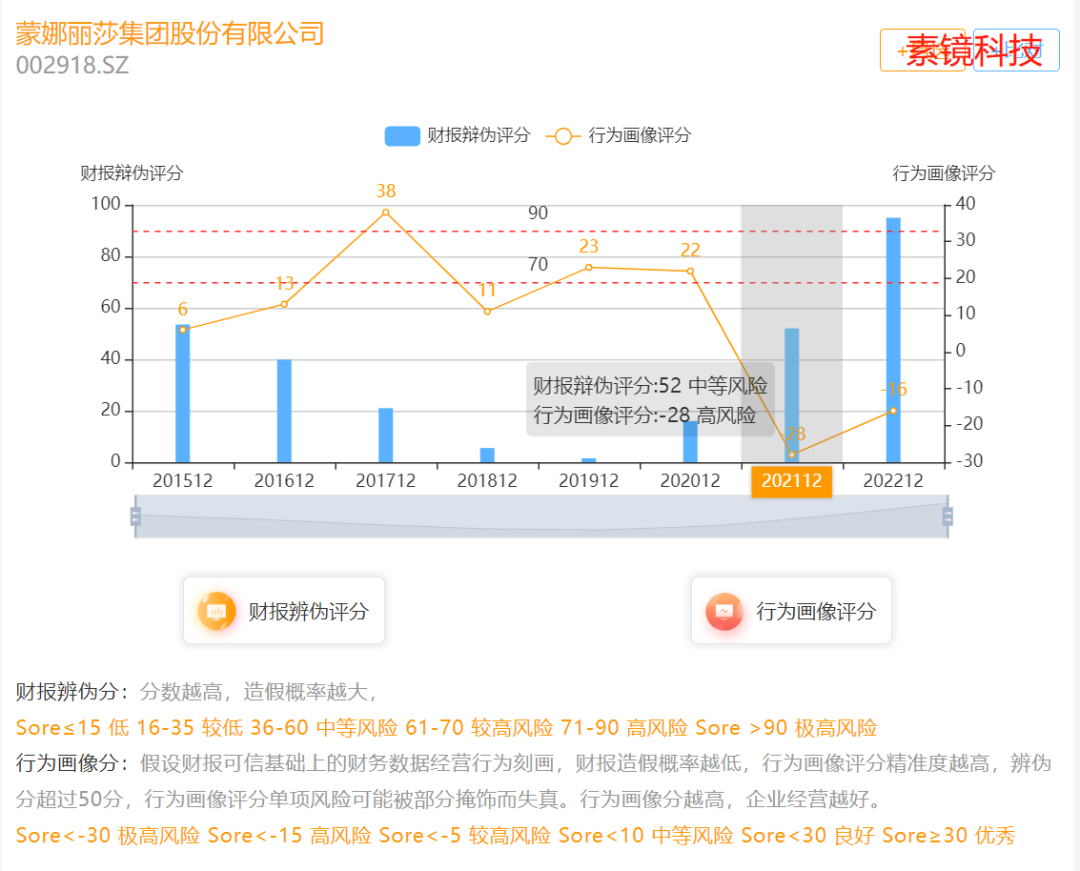Select the 201512 blue bar
Screen dimensions: 1080x871
pyautogui.click(x=183, y=393)
